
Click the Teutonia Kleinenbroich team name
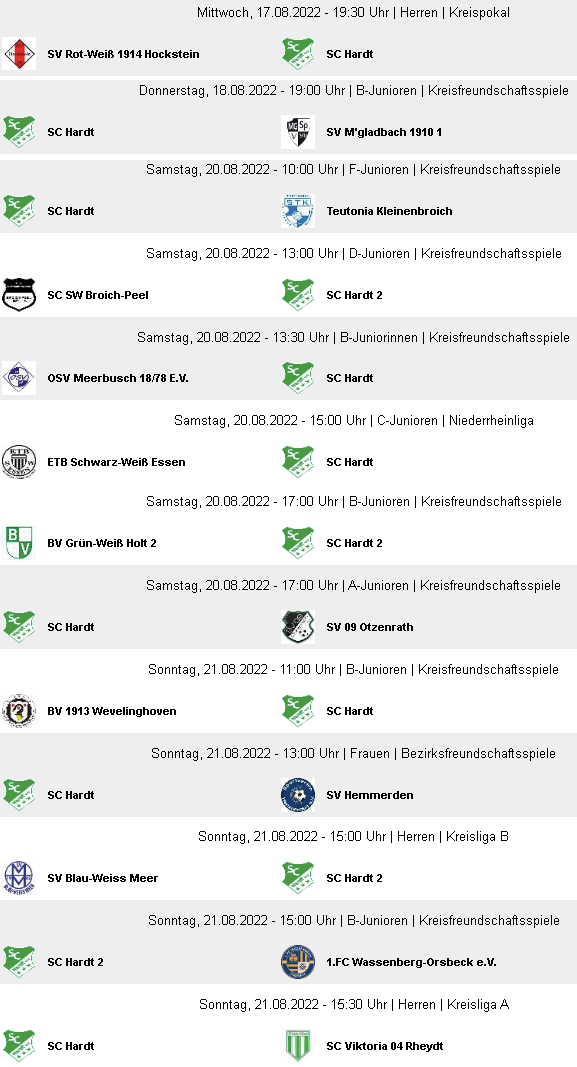(x=389, y=211)
